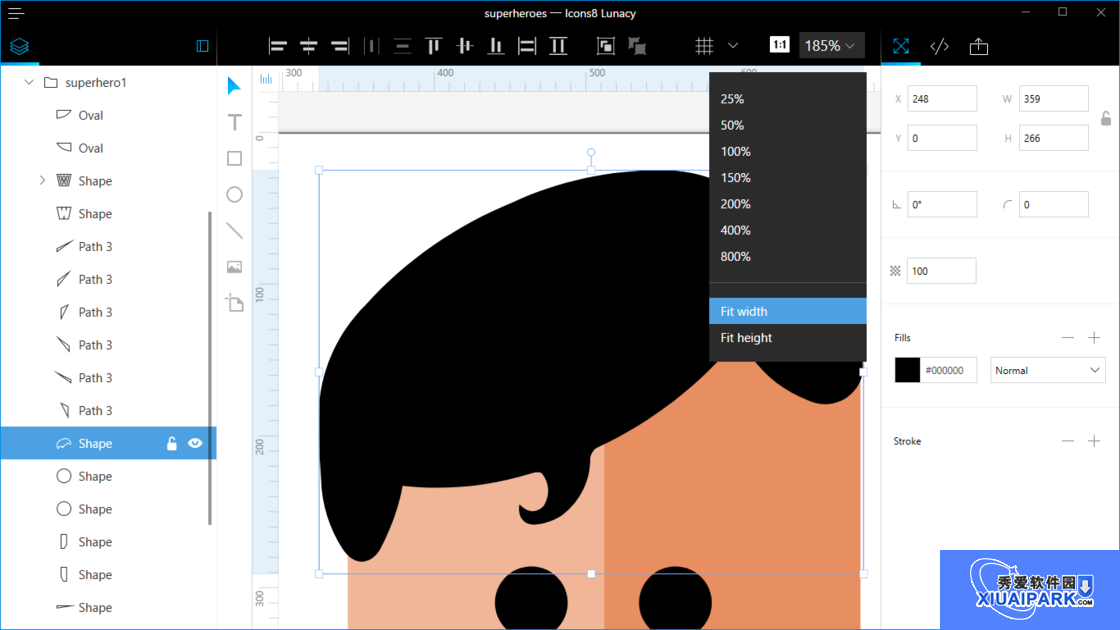1120x630 pixels.
Task: Open the export panel tab
Action: point(979,46)
